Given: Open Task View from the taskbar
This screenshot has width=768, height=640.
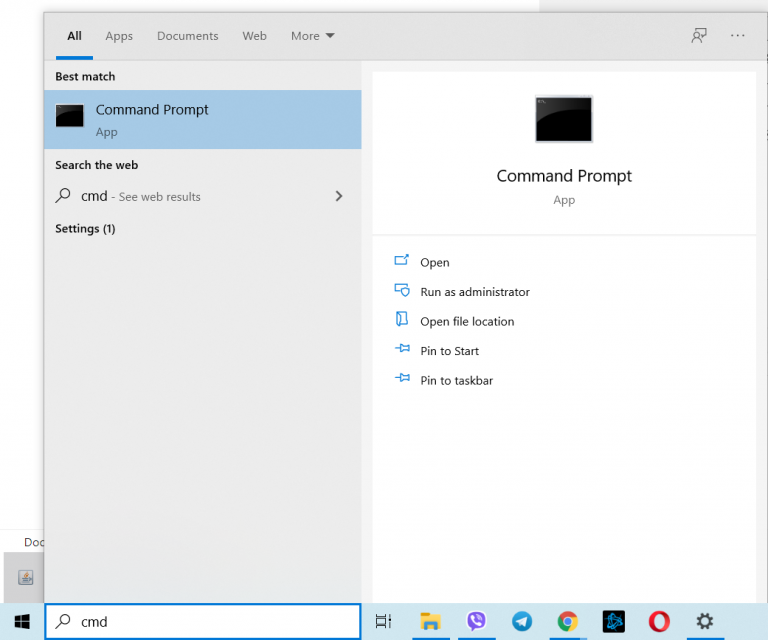Looking at the screenshot, I should 383,621.
